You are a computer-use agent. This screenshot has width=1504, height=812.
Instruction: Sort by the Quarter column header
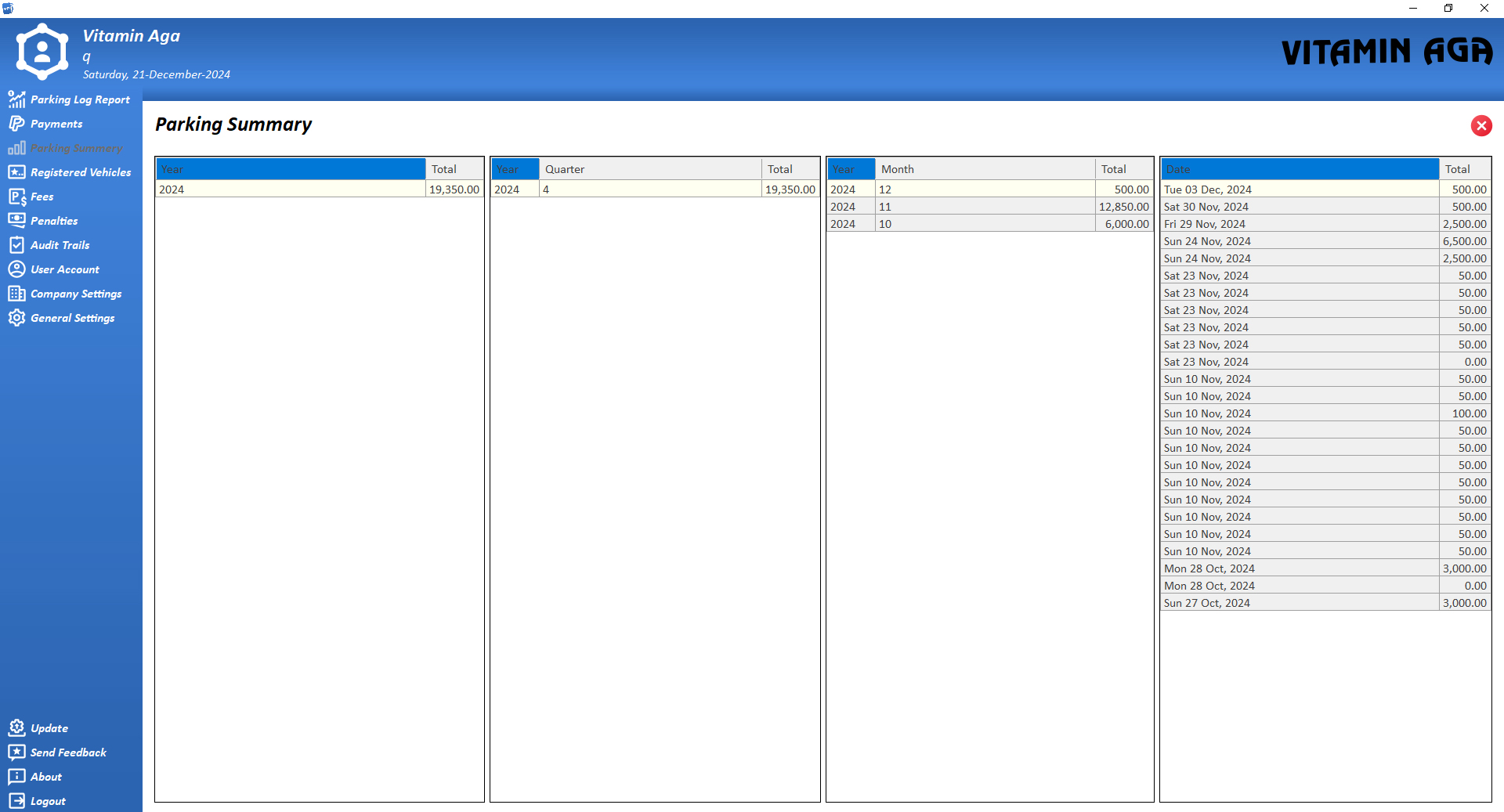[649, 169]
